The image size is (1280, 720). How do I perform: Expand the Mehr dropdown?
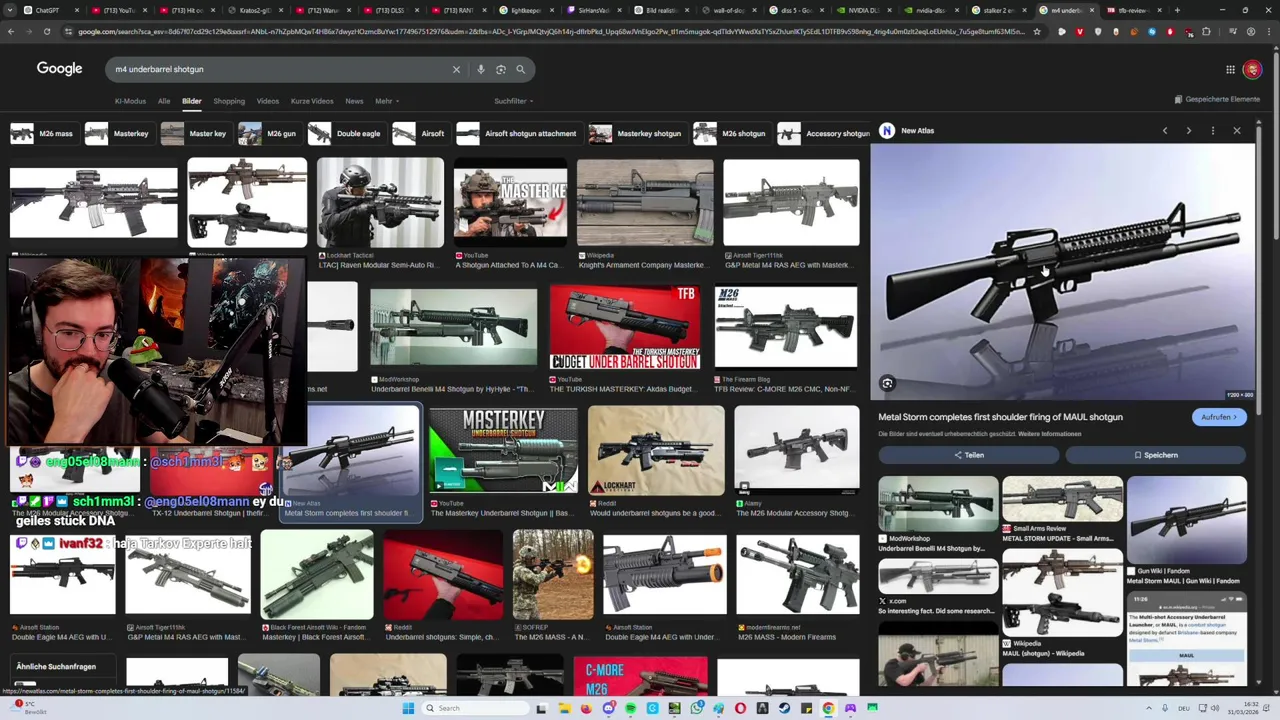tap(387, 101)
